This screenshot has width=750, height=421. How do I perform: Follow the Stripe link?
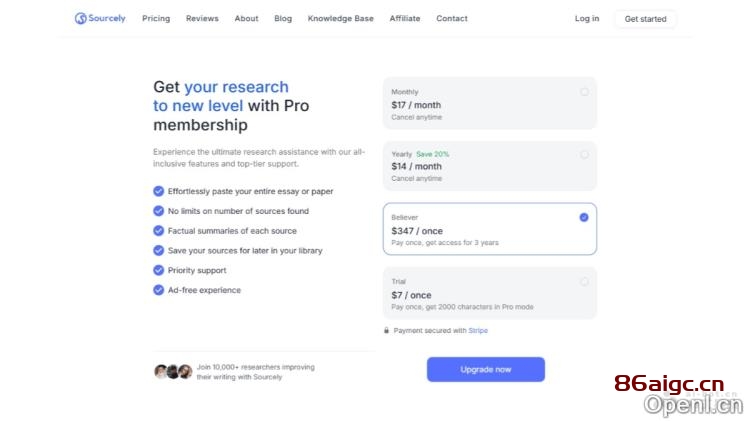478,331
